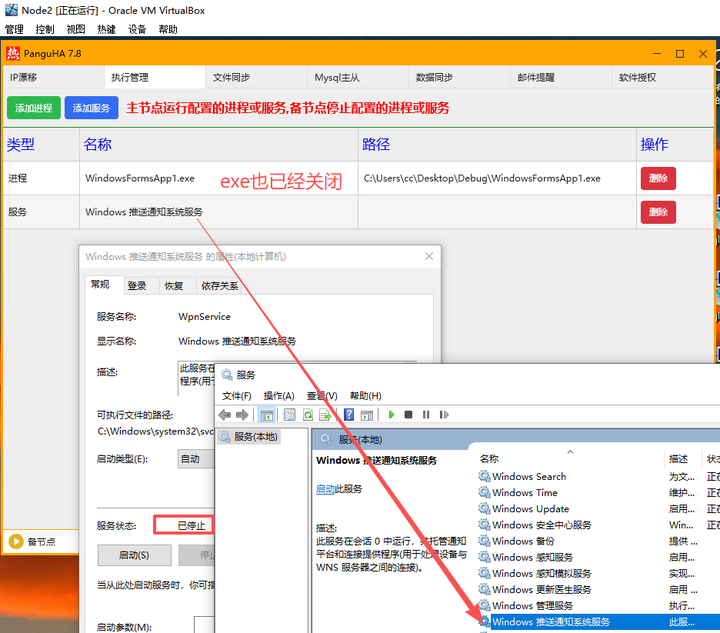Click gear icon of Windows 更新医生服务
This screenshot has height=633, width=720.
[484, 589]
